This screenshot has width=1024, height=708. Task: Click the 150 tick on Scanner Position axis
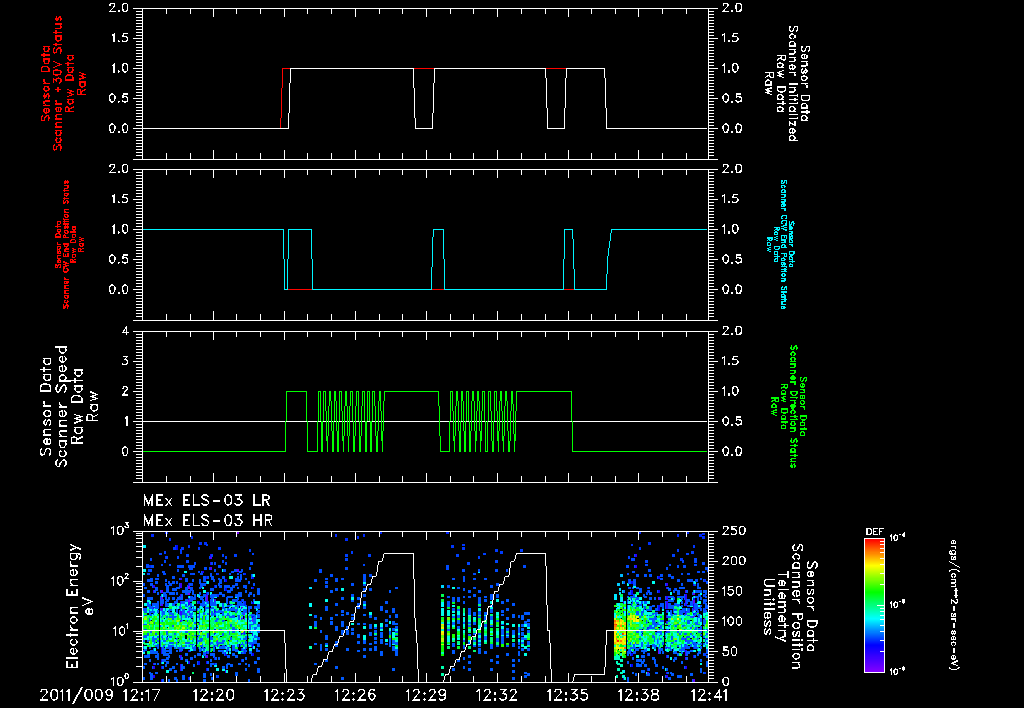point(733,591)
